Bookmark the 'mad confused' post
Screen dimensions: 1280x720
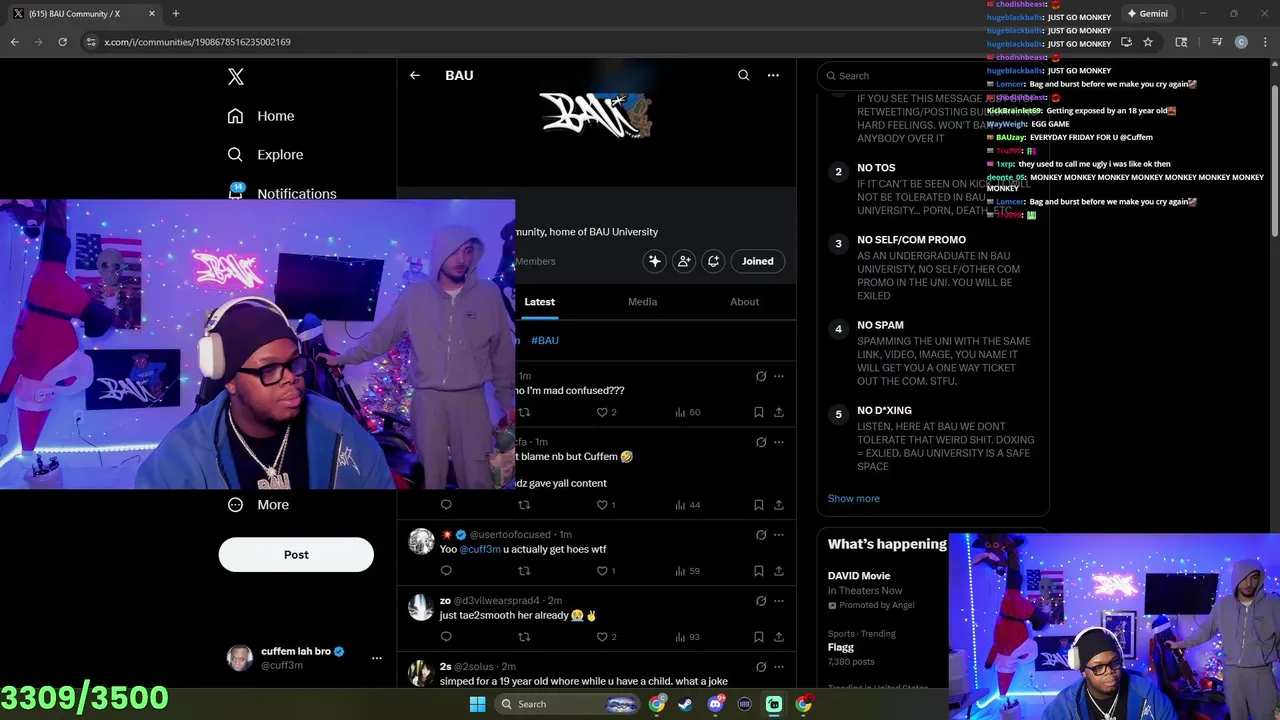(758, 412)
